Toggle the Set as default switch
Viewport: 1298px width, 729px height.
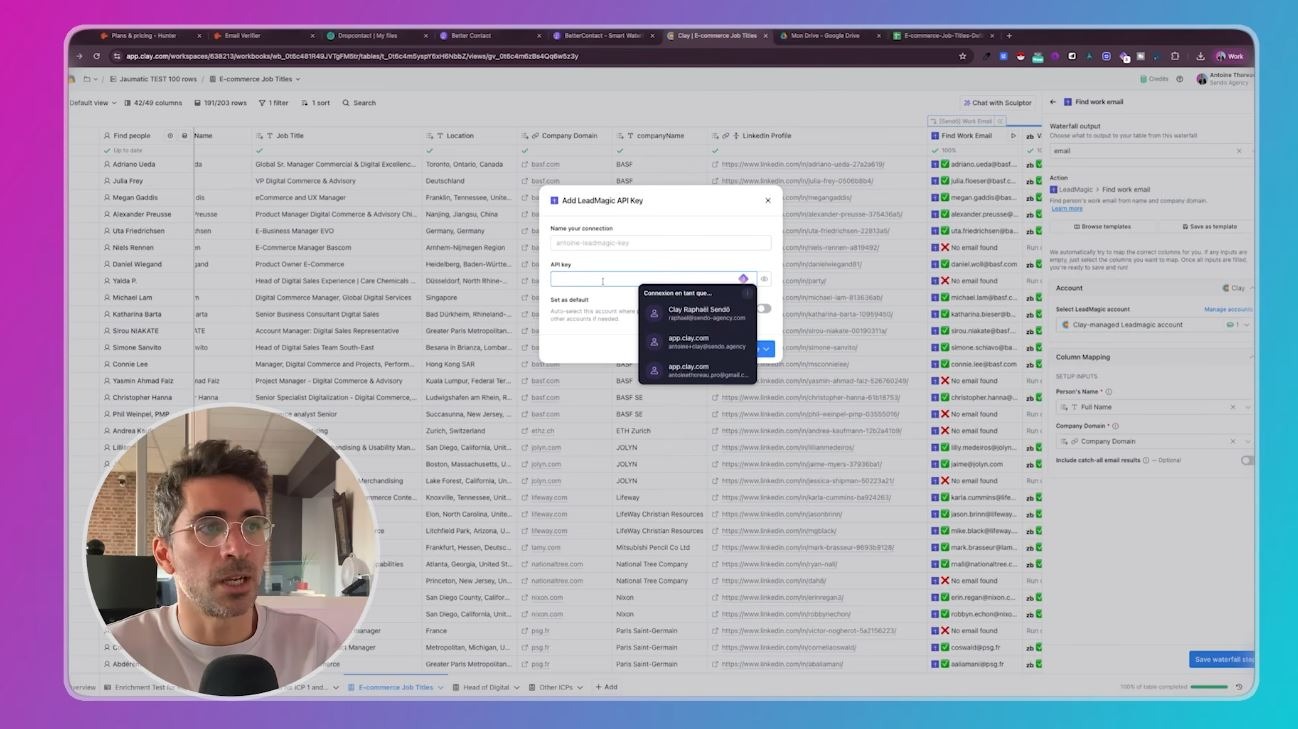click(763, 309)
